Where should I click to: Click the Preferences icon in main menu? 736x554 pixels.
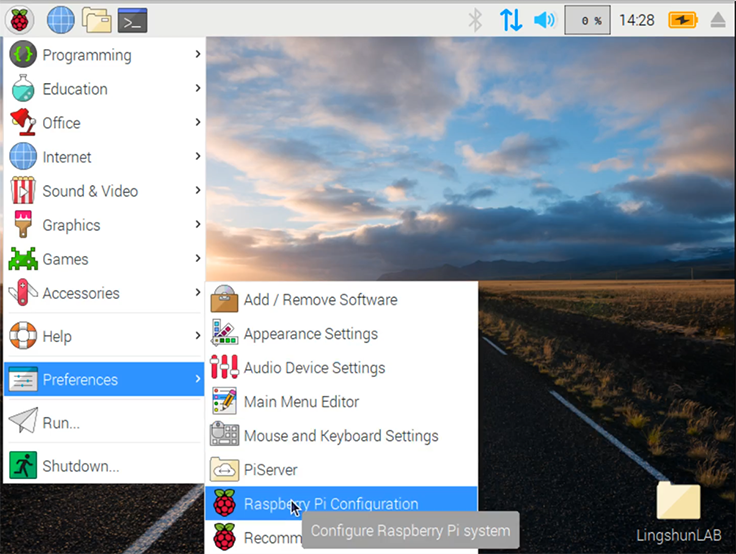pyautogui.click(x=23, y=379)
